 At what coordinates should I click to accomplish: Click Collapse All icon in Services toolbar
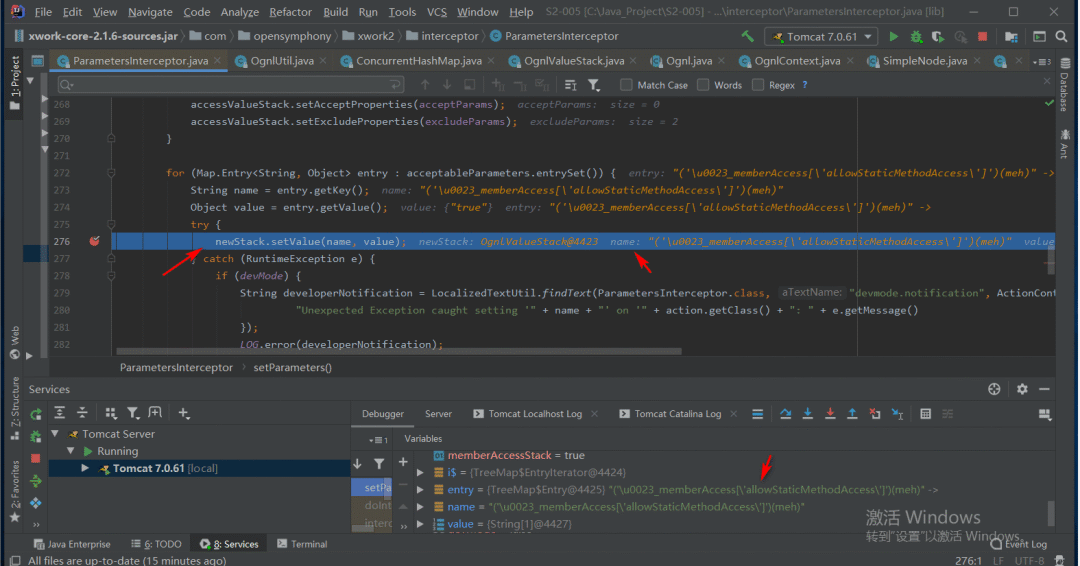(x=82, y=413)
